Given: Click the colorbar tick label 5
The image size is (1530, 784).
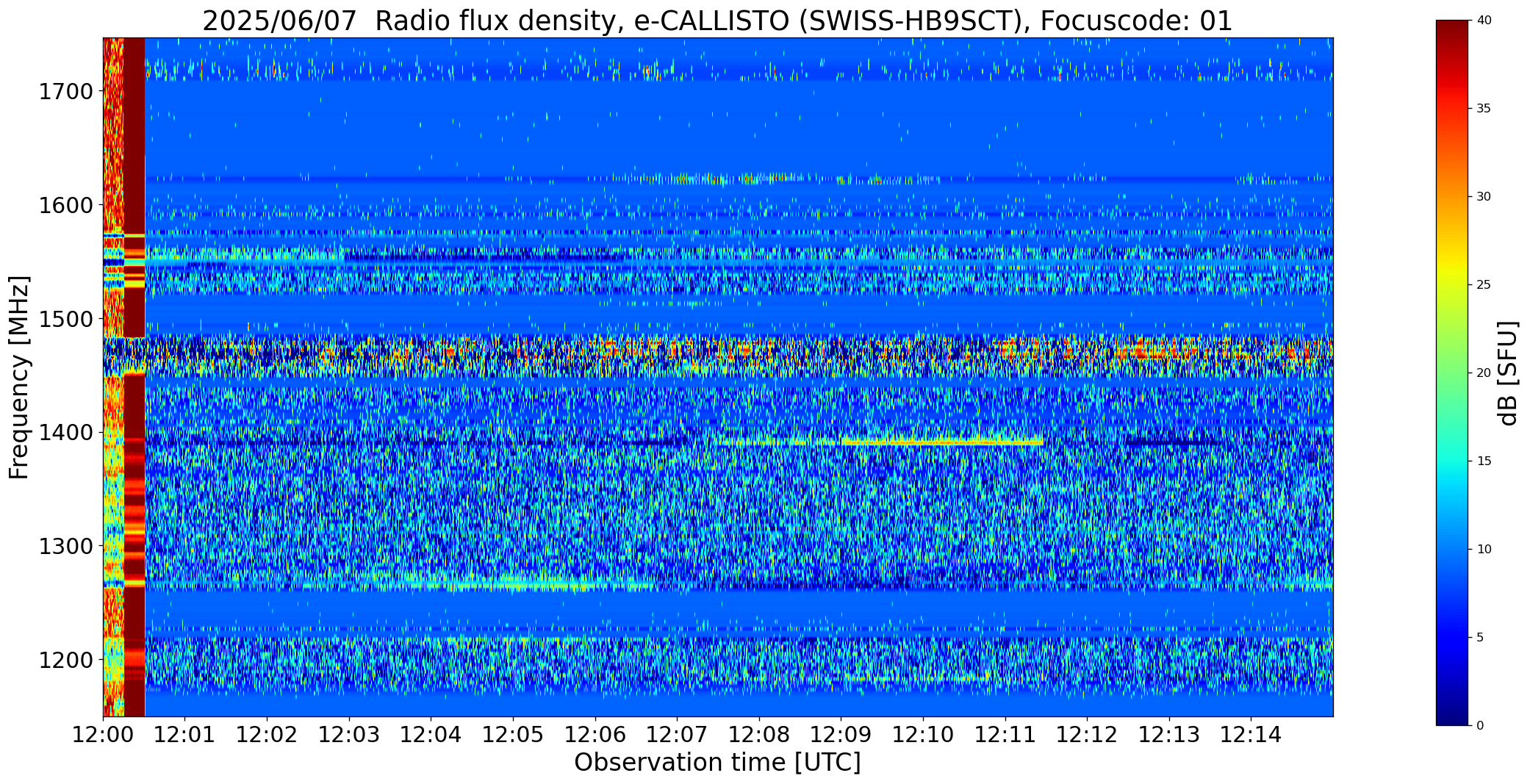Looking at the screenshot, I should (1480, 638).
